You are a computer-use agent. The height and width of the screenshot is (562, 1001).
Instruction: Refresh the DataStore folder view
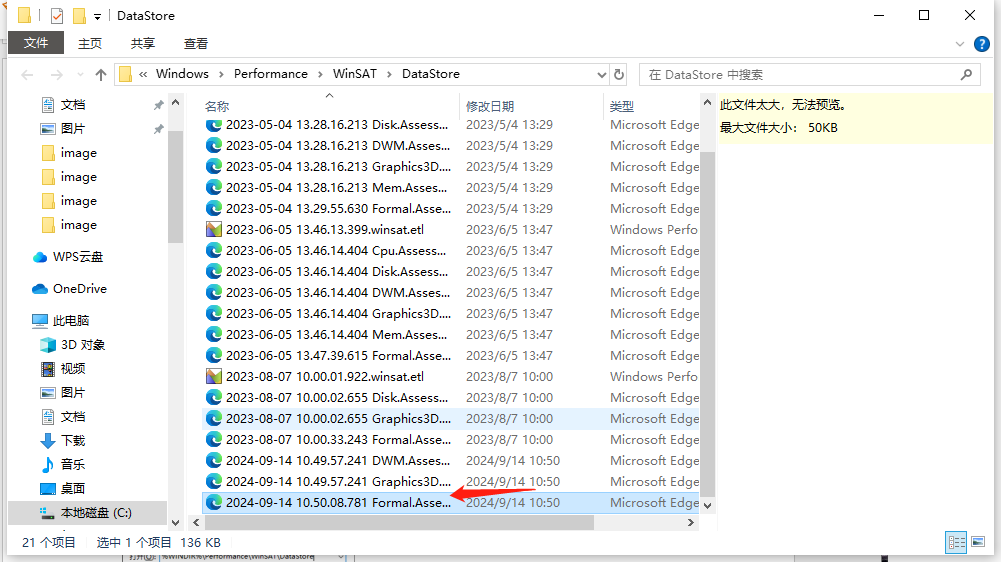[x=619, y=75]
